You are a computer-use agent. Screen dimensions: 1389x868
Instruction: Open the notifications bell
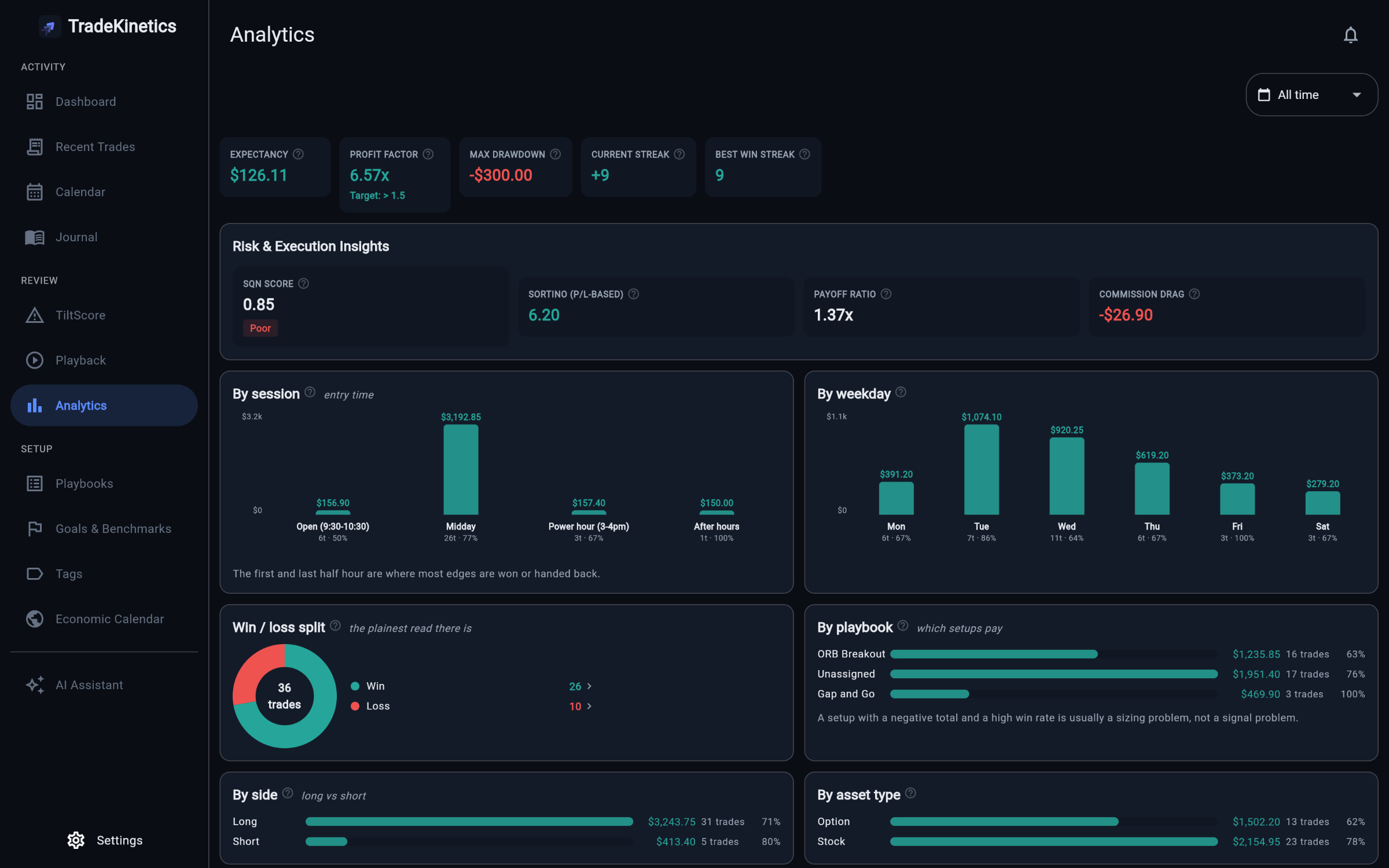click(1350, 35)
